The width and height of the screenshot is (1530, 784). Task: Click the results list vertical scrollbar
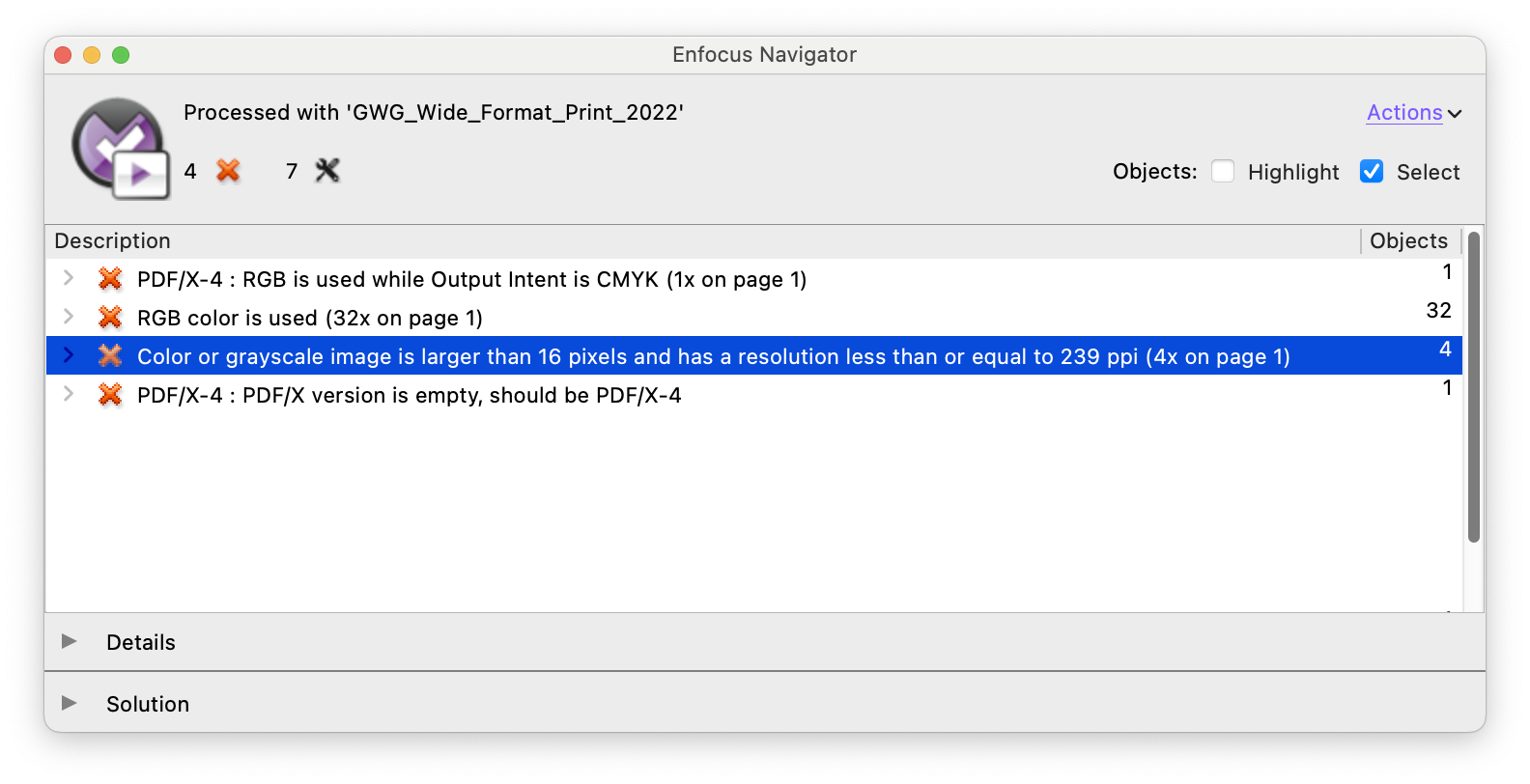[x=1474, y=386]
